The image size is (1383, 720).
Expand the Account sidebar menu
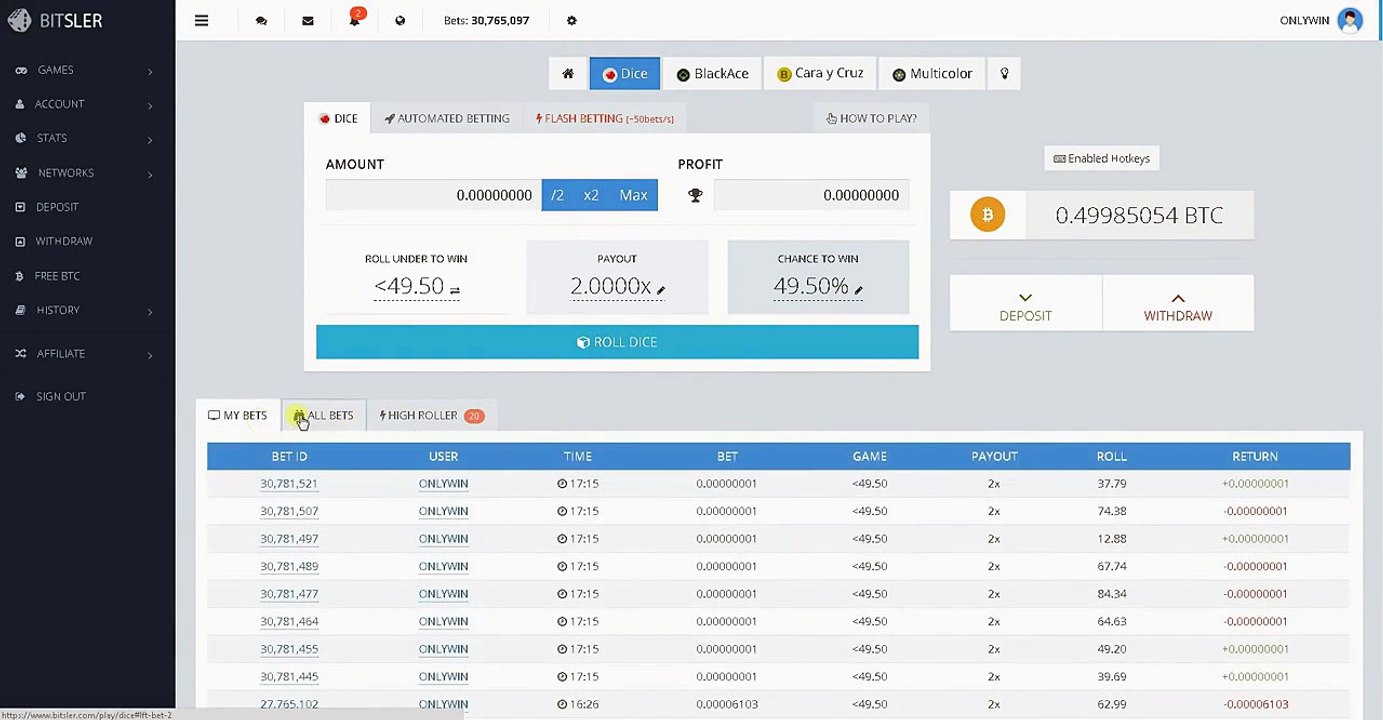(x=85, y=104)
